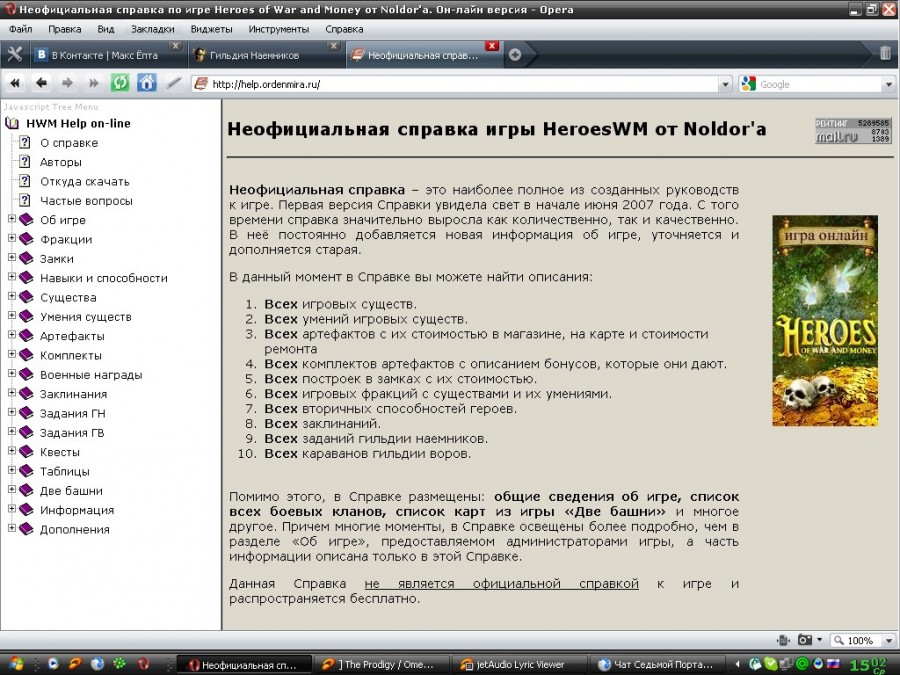Click the fast forward navigation button

pyautogui.click(x=94, y=84)
